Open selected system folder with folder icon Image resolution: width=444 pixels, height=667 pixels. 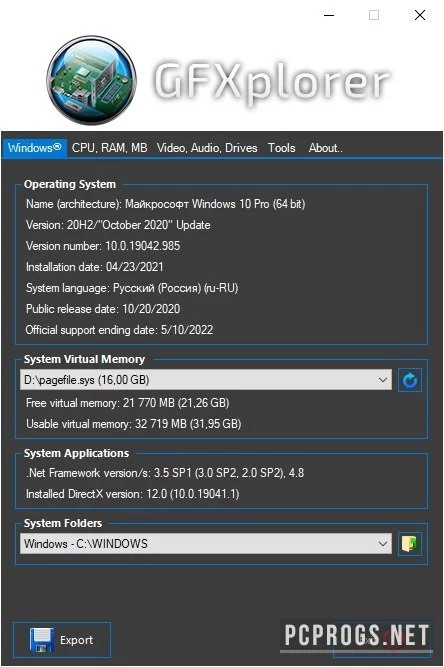click(410, 544)
